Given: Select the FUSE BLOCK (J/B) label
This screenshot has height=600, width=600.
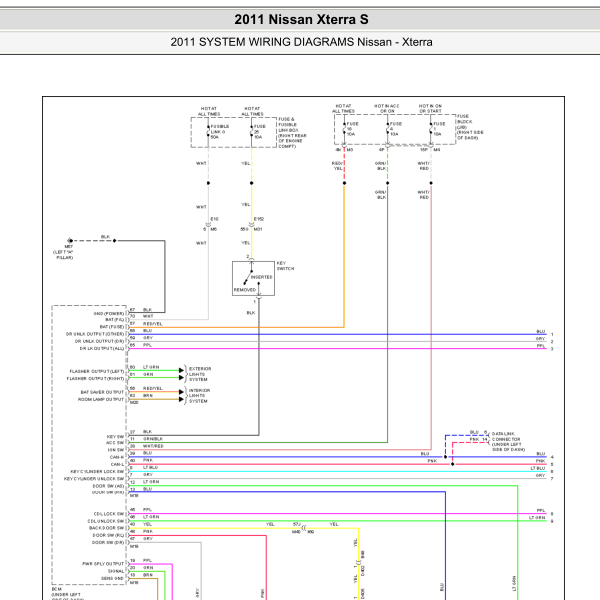Looking at the screenshot, I should click(470, 127).
